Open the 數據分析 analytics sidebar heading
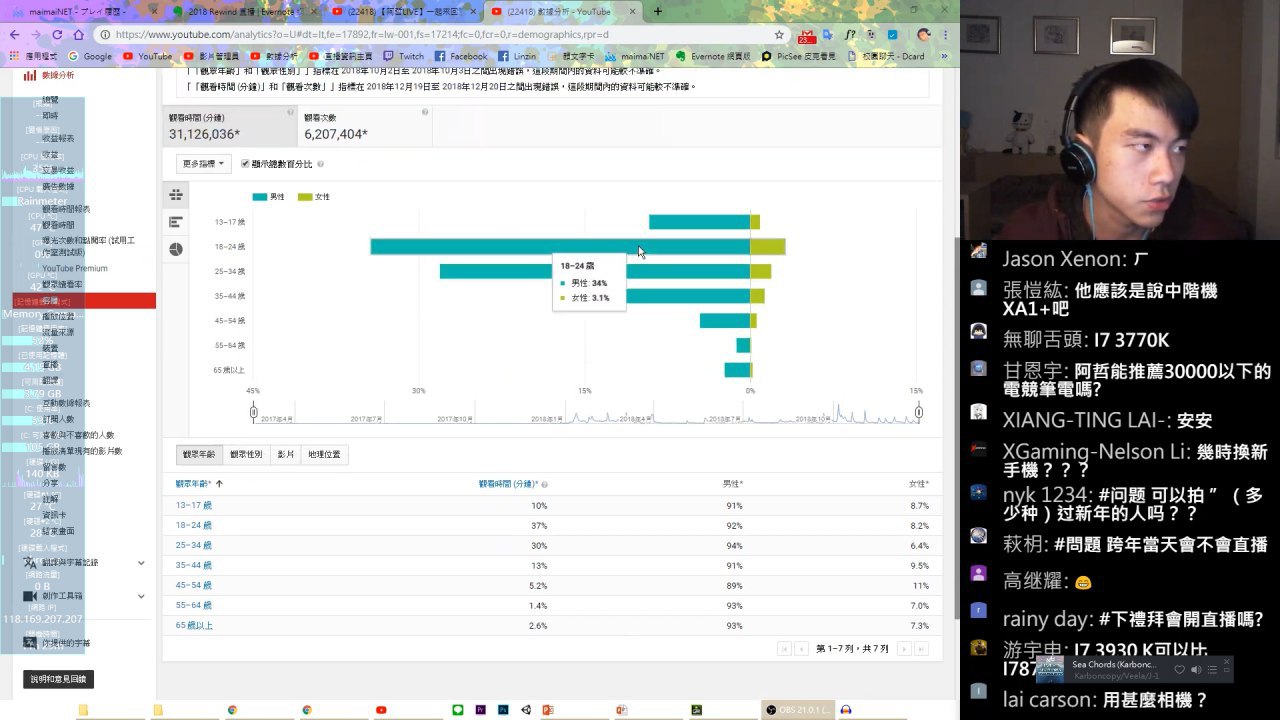 pyautogui.click(x=50, y=75)
